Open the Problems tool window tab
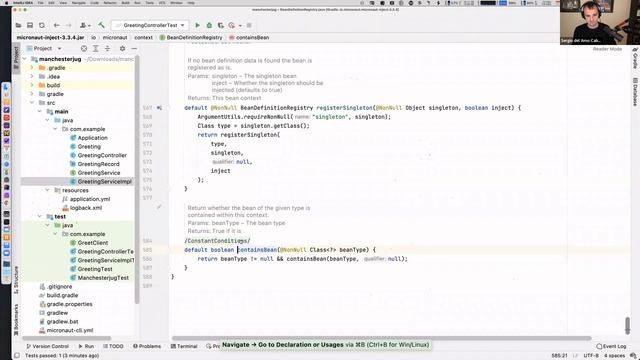640x360 pixels. [147, 346]
